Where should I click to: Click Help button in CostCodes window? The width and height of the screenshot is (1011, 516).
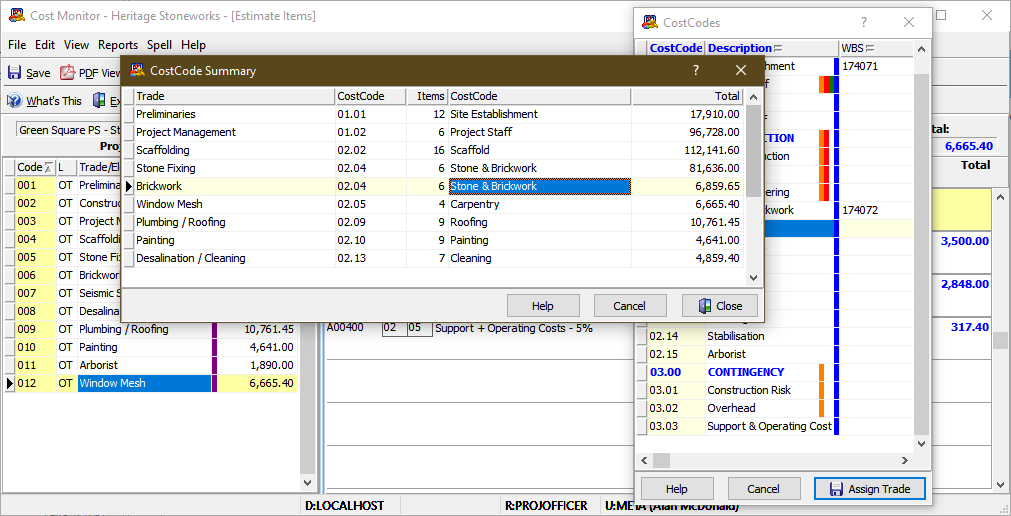pos(676,489)
